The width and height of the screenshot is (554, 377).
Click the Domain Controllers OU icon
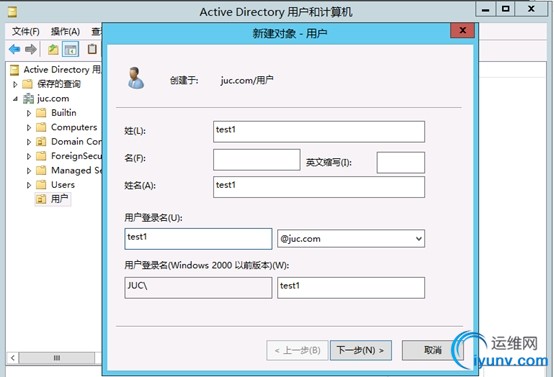[41, 142]
